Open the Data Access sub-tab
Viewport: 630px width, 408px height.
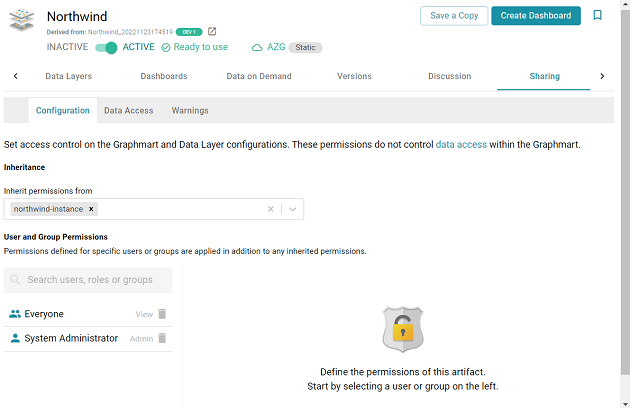point(129,110)
